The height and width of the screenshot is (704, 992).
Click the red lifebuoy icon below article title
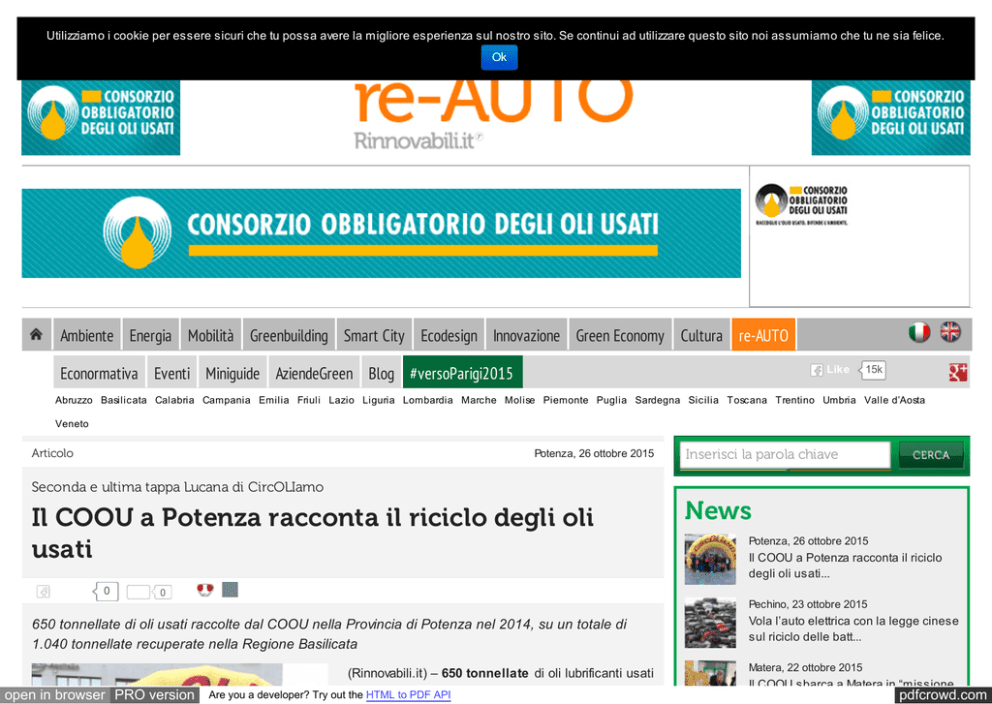(x=206, y=590)
